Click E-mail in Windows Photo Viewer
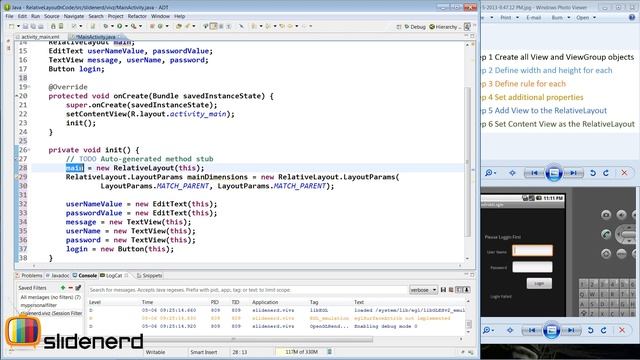 click(x=533, y=18)
